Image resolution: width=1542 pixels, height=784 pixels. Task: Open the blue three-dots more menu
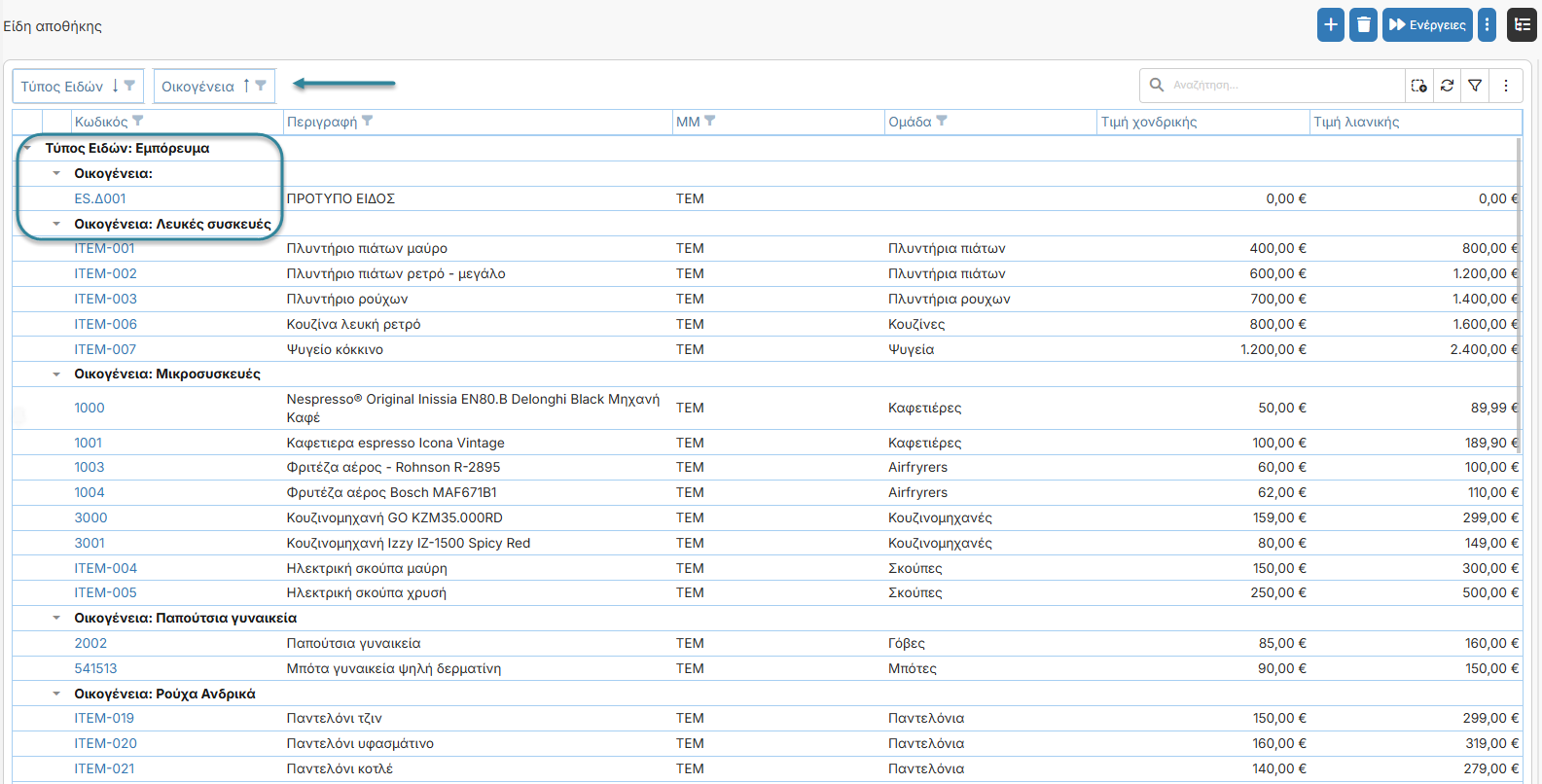tap(1487, 24)
